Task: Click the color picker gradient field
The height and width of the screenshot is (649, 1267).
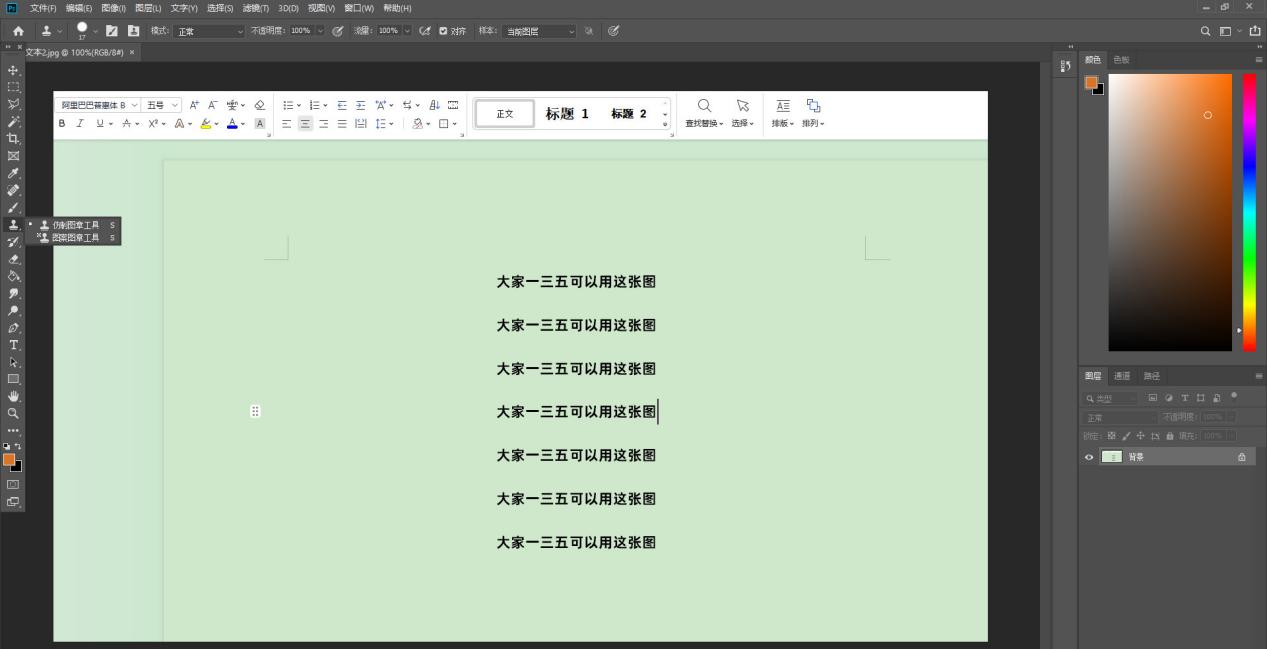Action: click(1170, 212)
